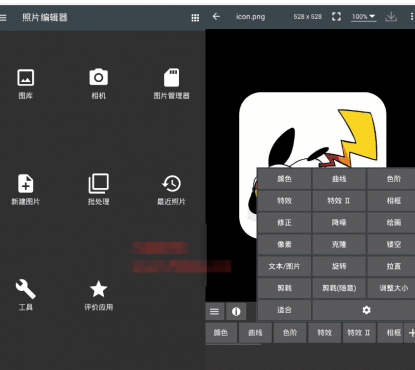Open the 工具 wrench icon
The width and height of the screenshot is (415, 370).
pyautogui.click(x=26, y=289)
